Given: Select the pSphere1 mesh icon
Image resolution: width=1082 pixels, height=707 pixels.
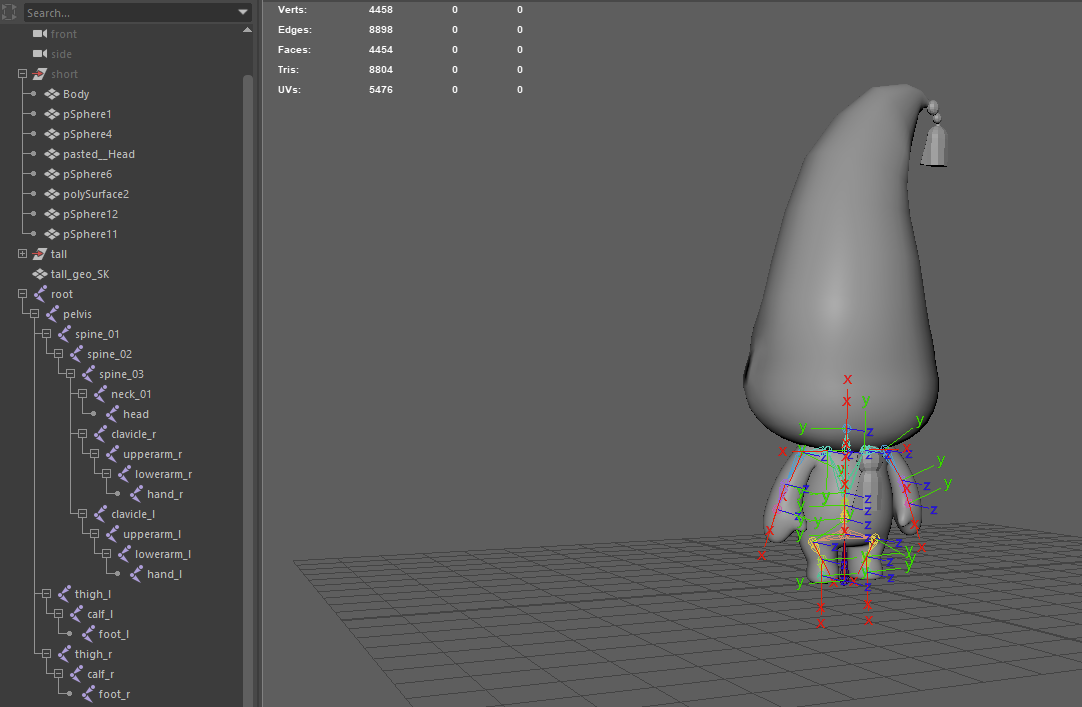Looking at the screenshot, I should (x=52, y=114).
